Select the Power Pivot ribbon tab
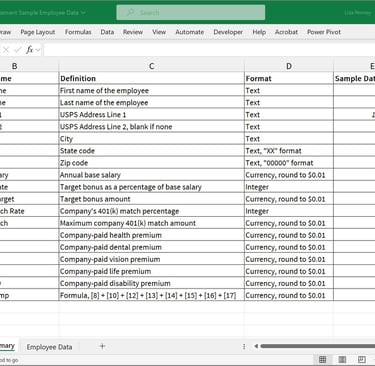Screen dimensions: 375x366 pos(324,32)
